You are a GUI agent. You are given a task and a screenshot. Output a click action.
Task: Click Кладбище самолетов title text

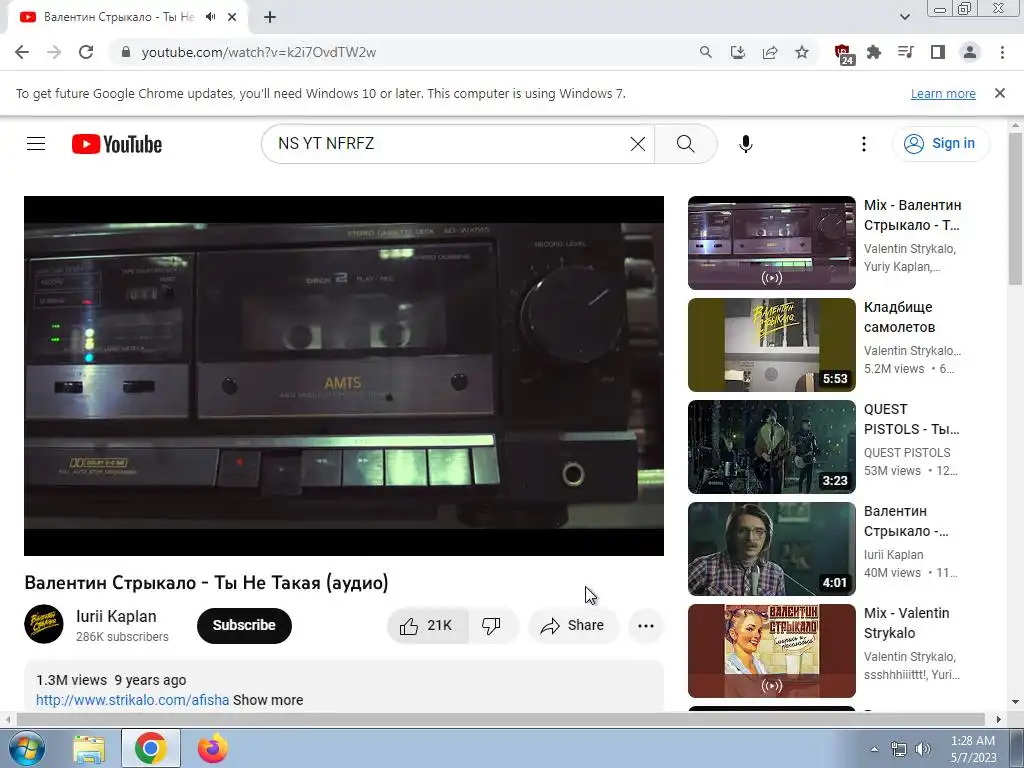point(899,317)
